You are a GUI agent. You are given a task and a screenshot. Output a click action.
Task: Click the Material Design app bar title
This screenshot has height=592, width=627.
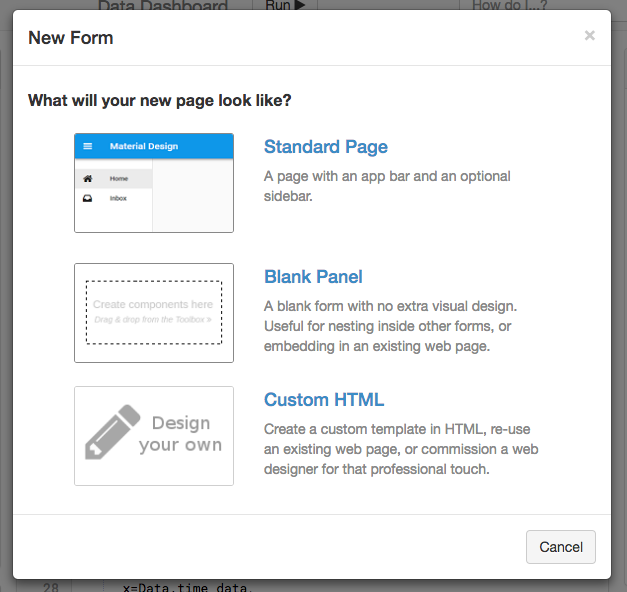(144, 146)
